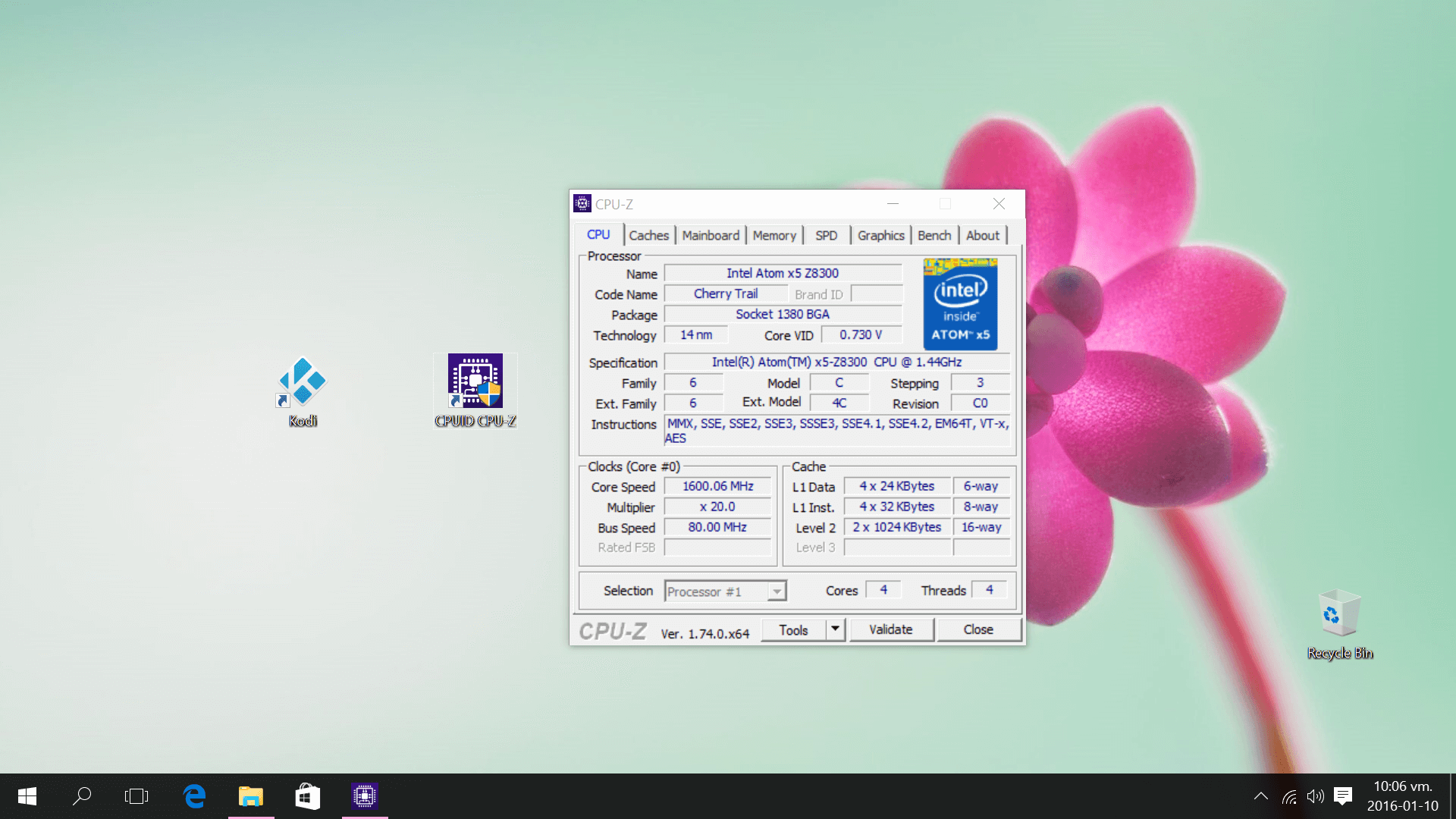Show hidden system tray icons
This screenshot has height=819, width=1456.
coord(1260,796)
